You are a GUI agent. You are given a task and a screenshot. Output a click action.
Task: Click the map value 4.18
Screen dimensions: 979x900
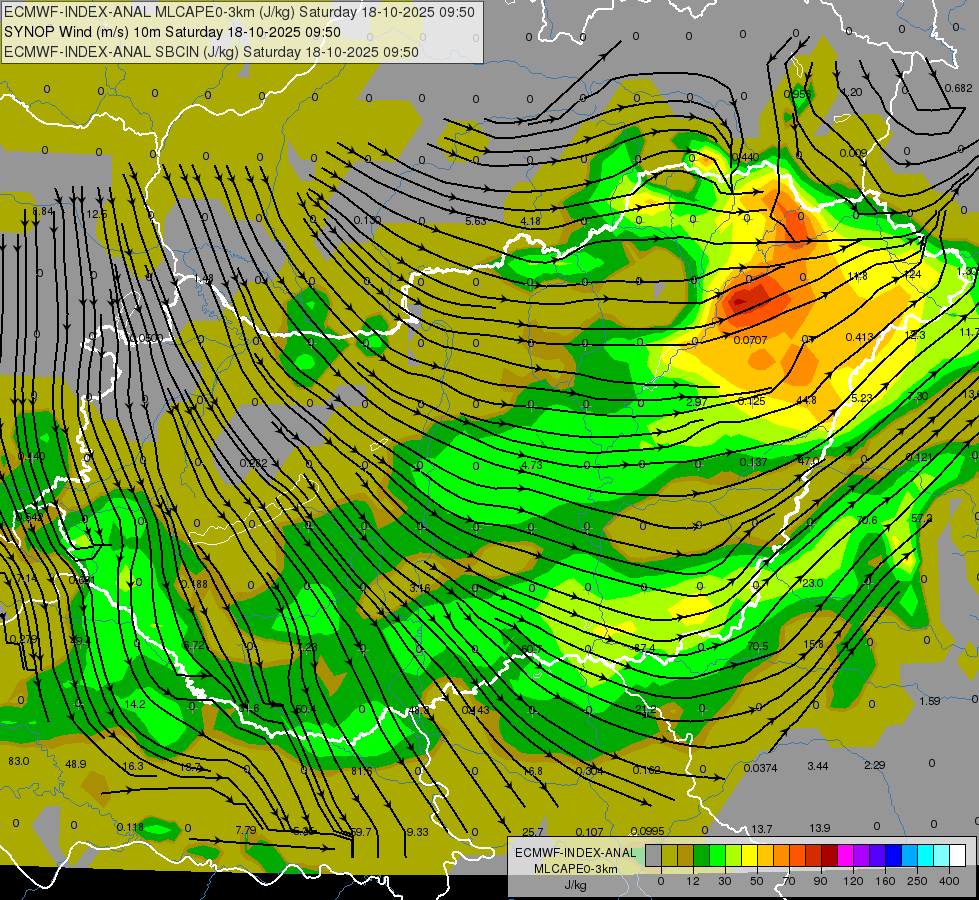[x=530, y=221]
